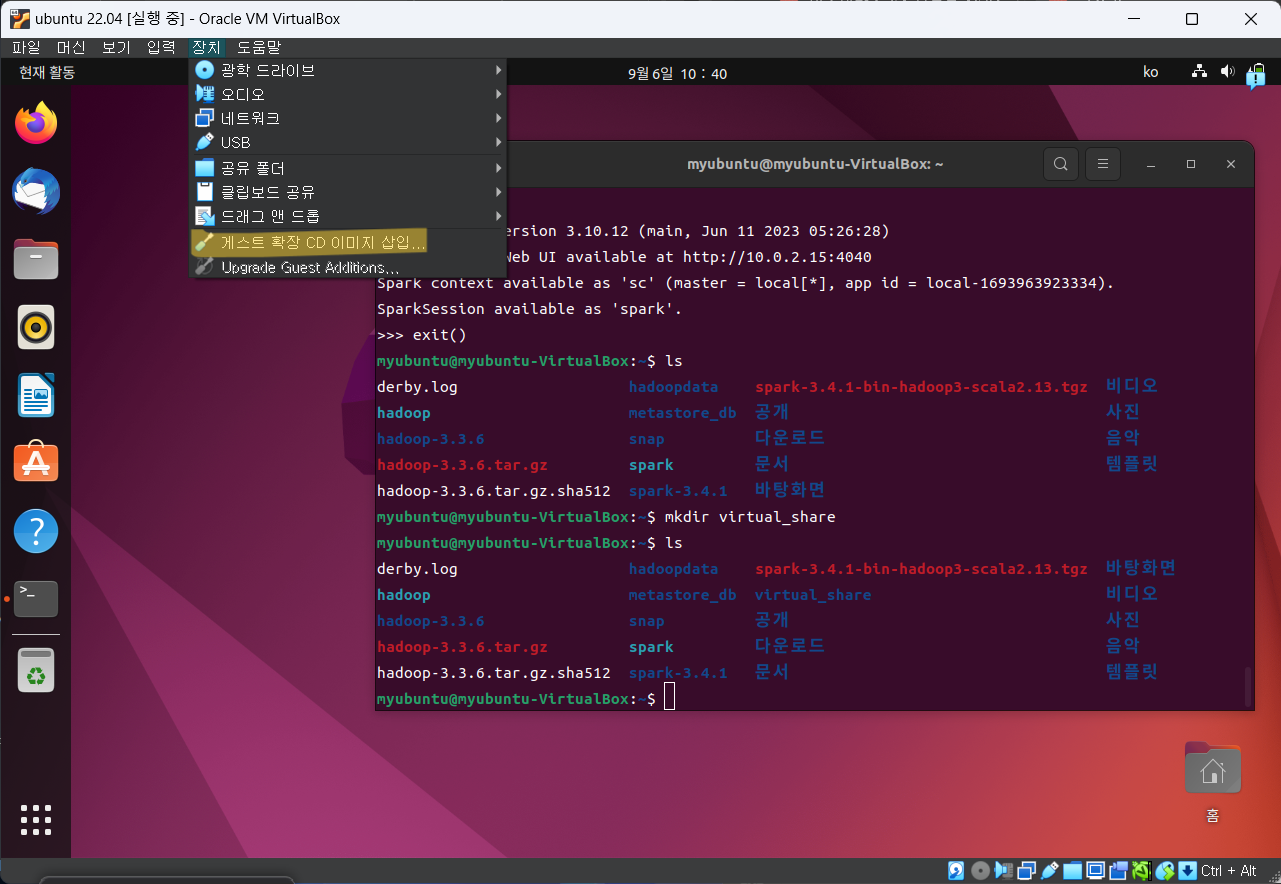Viewport: 1281px width, 884px height.
Task: Expand the USB submenu
Action: click(348, 142)
